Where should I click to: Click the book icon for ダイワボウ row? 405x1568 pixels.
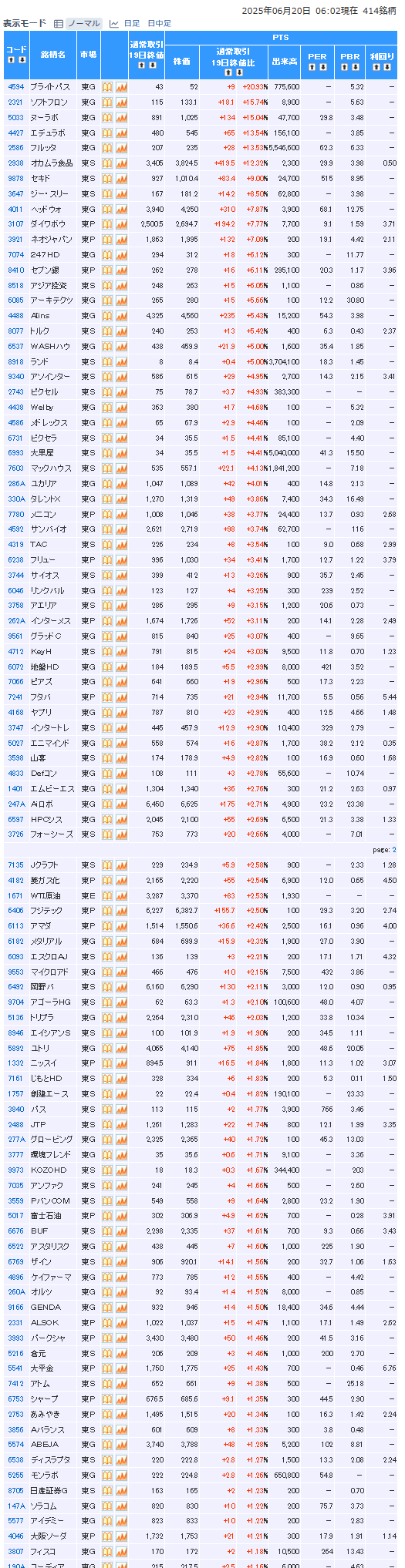[x=108, y=224]
